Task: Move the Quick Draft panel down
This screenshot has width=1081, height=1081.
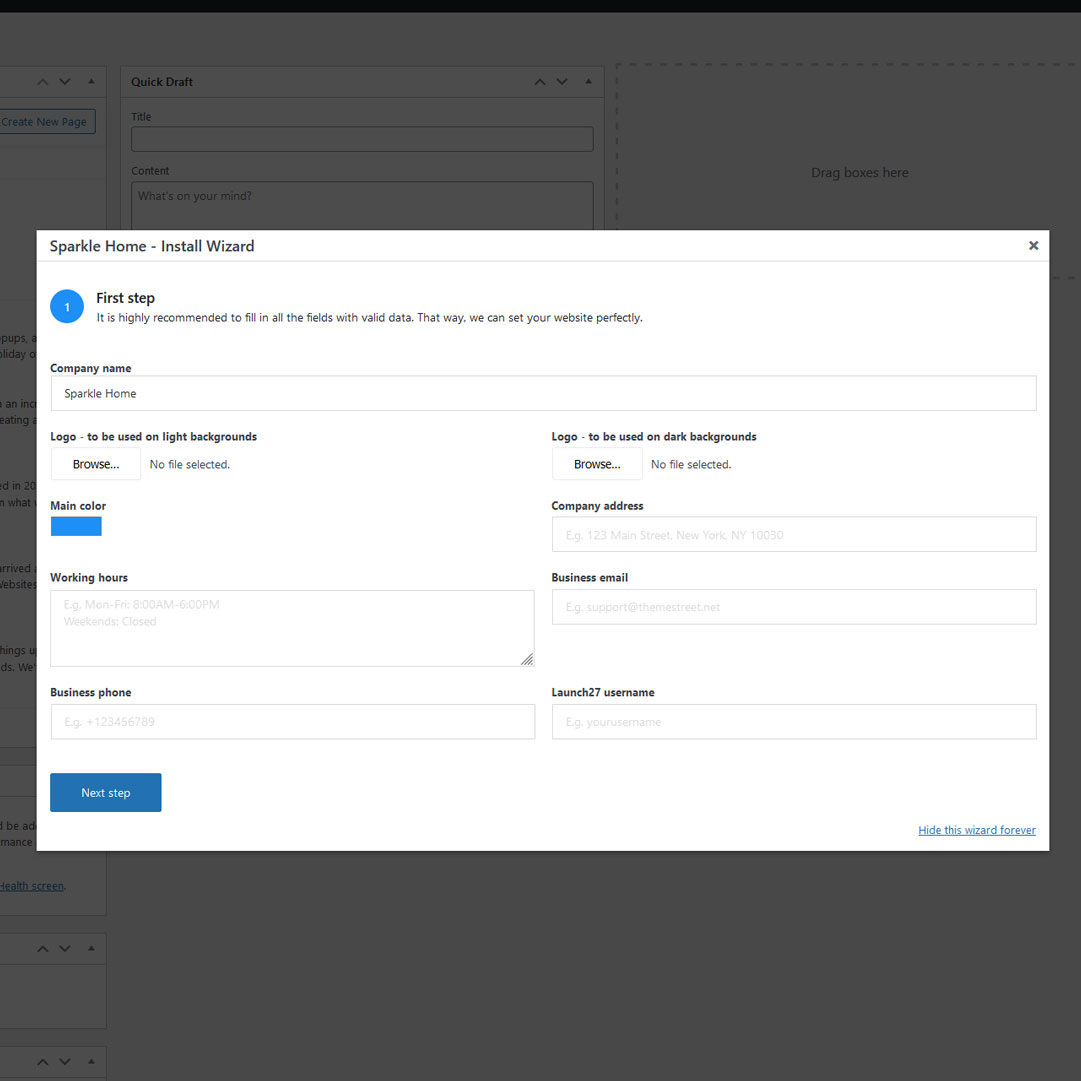Action: (x=562, y=82)
